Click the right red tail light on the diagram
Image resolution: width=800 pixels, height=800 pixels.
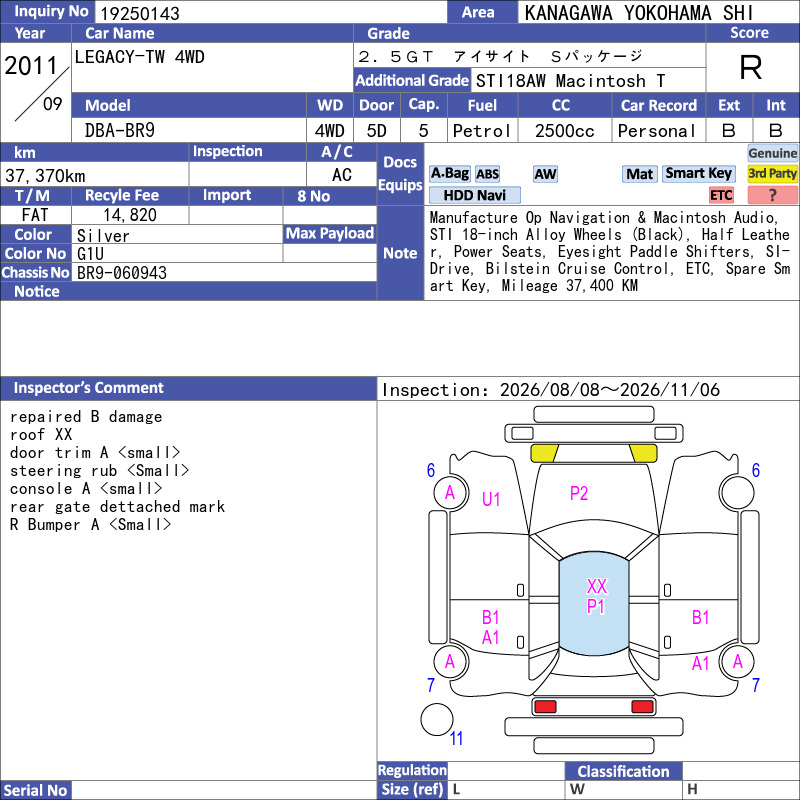tap(642, 707)
